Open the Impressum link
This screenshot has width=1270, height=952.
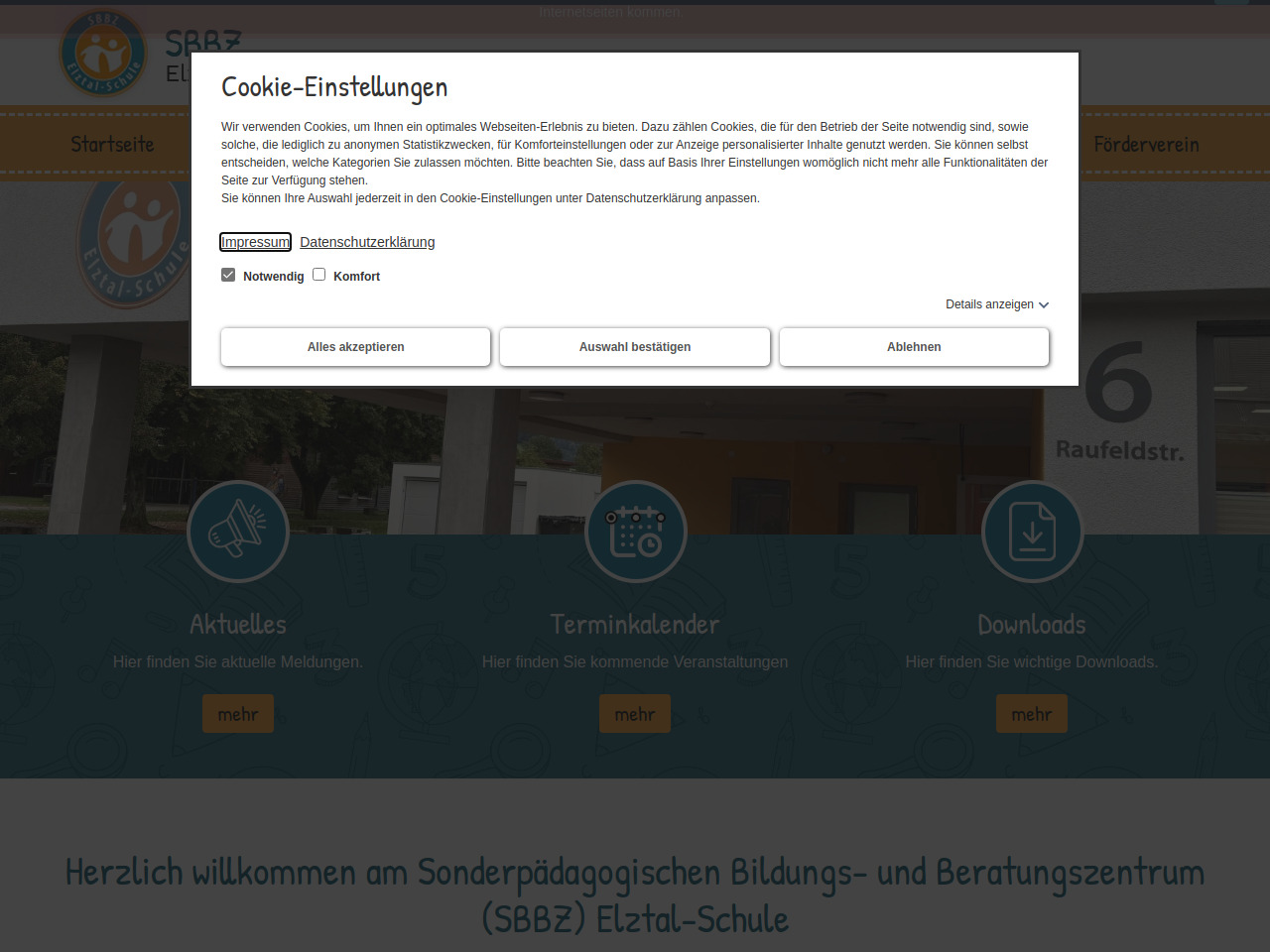coord(255,242)
